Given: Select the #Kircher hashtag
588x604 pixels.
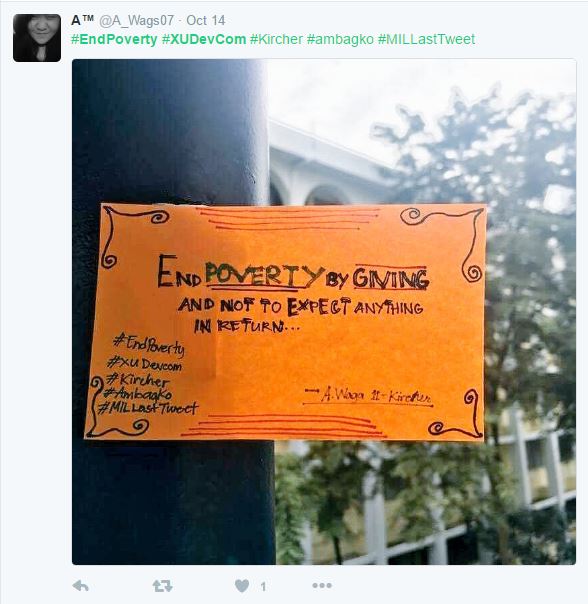Looking at the screenshot, I should click(276, 39).
